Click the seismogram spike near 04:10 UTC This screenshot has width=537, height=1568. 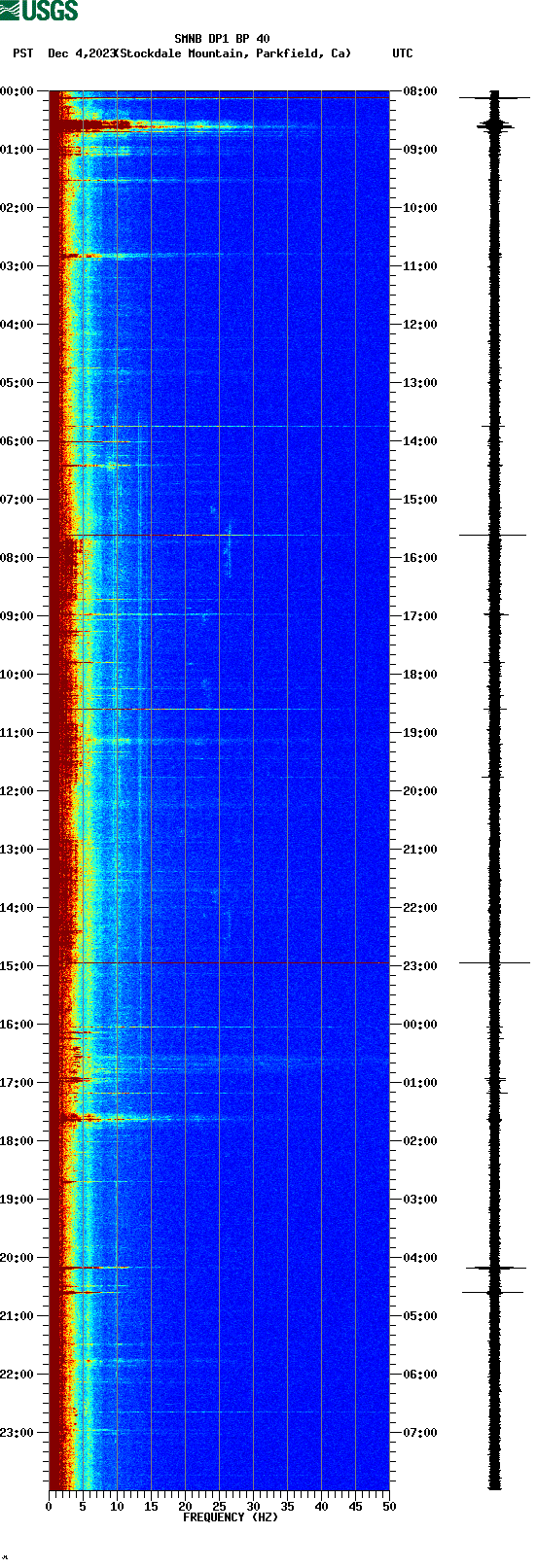pos(494,1268)
